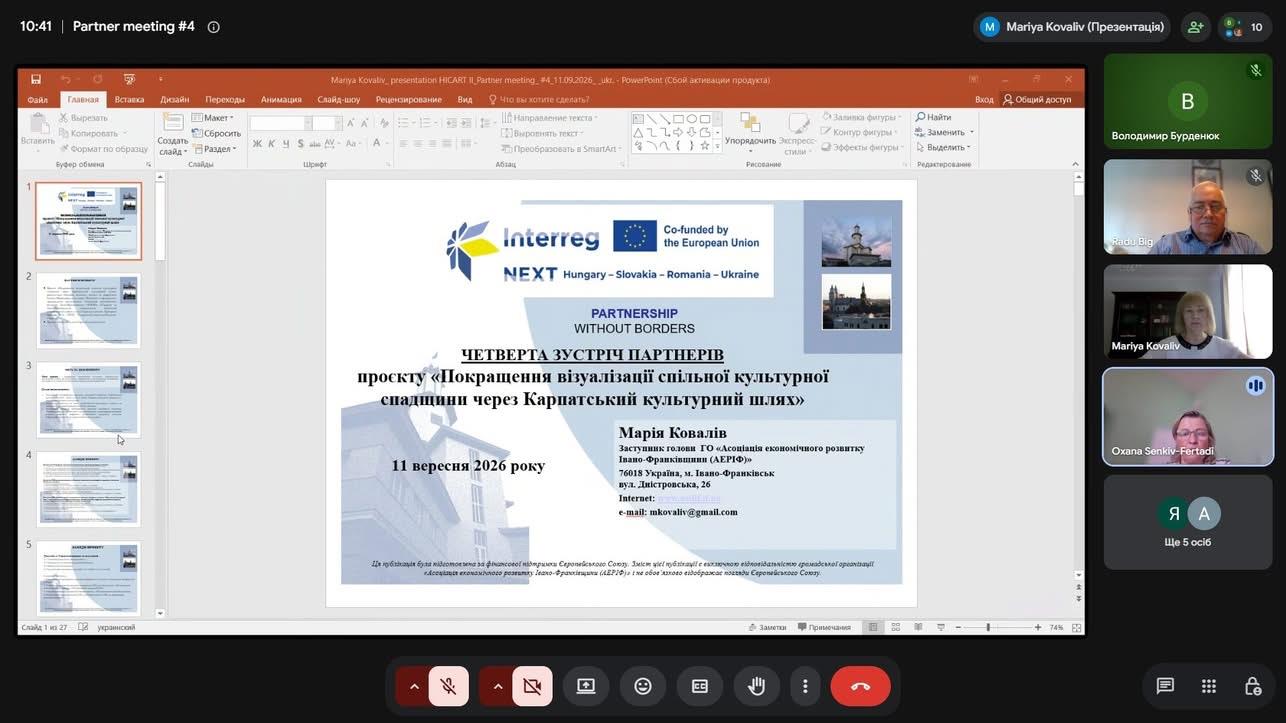Select Володимир Буrденюк participant tile
This screenshot has width=1286, height=723.
pyautogui.click(x=1188, y=102)
